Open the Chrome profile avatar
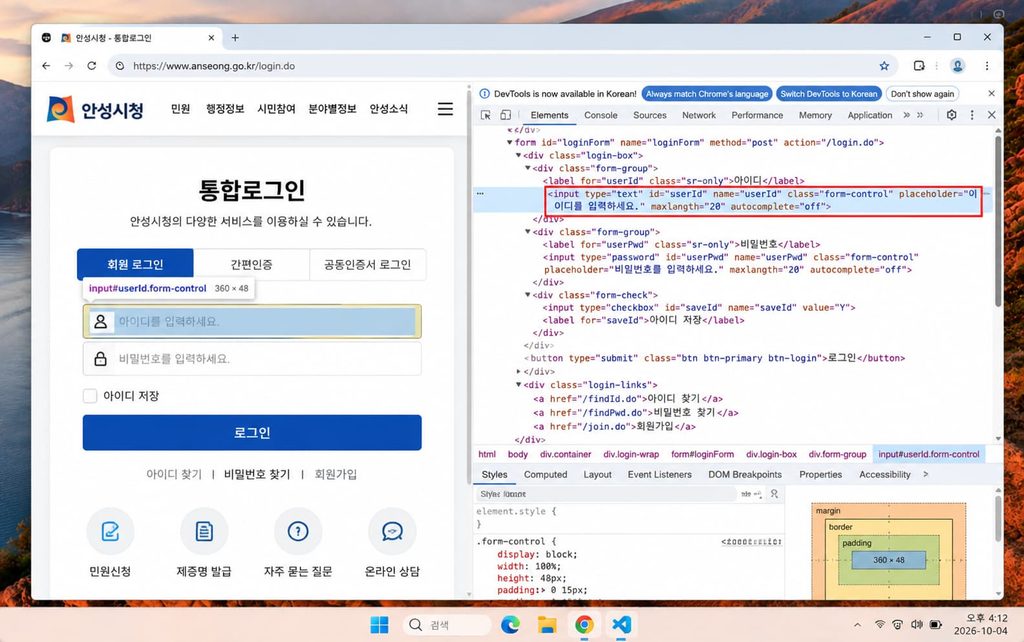This screenshot has height=642, width=1024. coord(957,66)
